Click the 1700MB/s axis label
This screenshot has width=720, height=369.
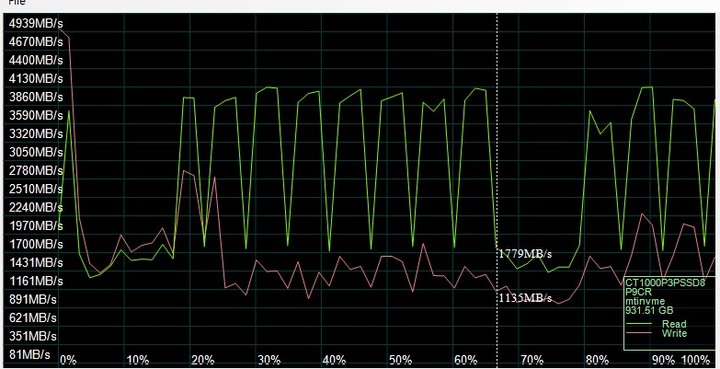[x=35, y=244]
